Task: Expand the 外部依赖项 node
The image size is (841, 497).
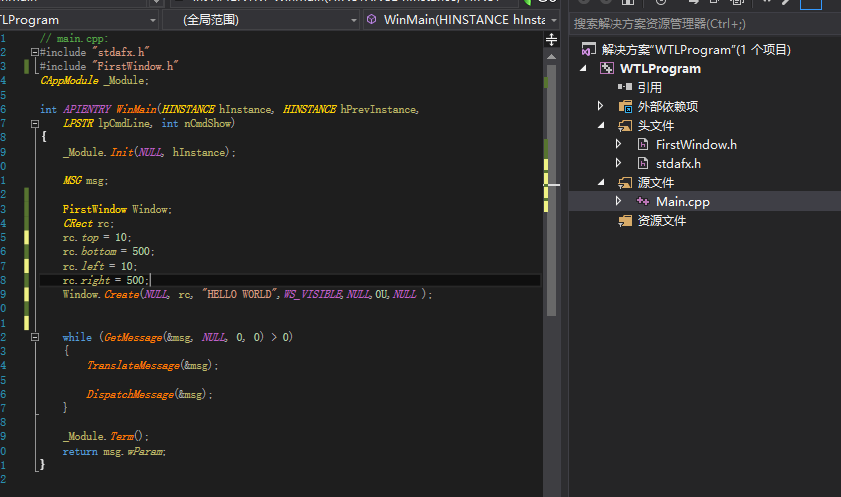Action: coord(601,106)
